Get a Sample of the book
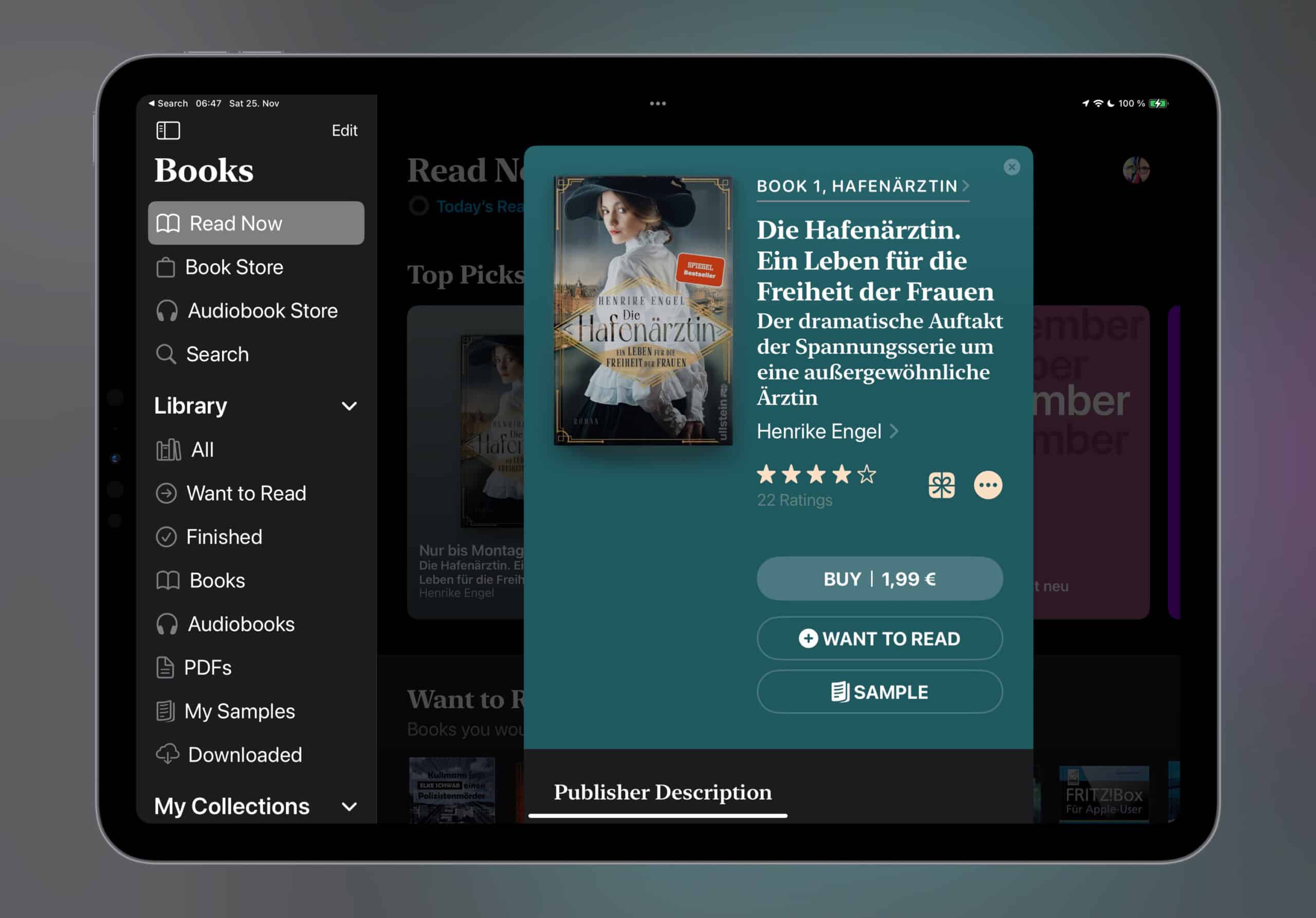This screenshot has height=918, width=1316. [879, 692]
